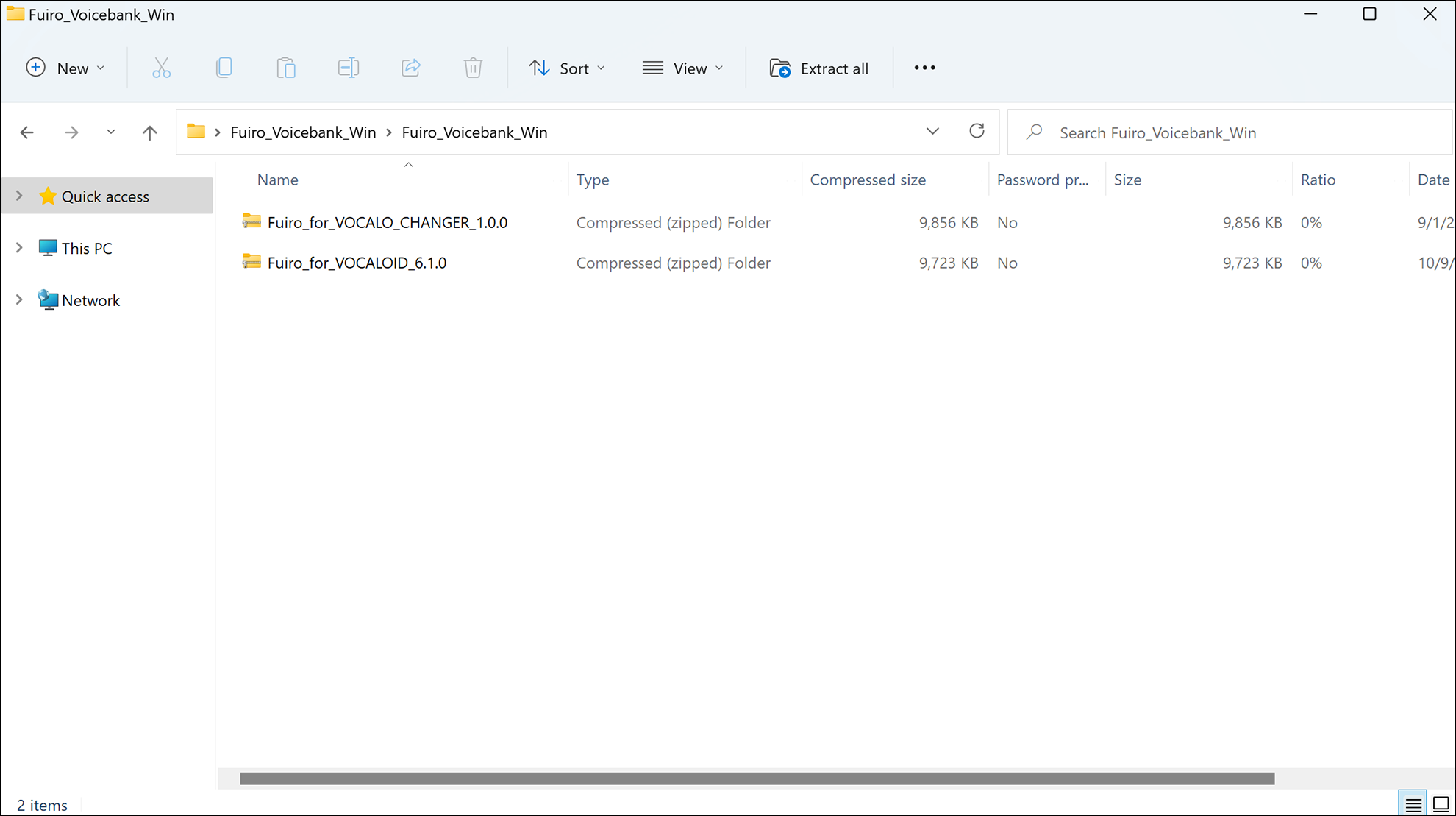1456x816 pixels.
Task: Open the Sort menu
Action: 567,68
